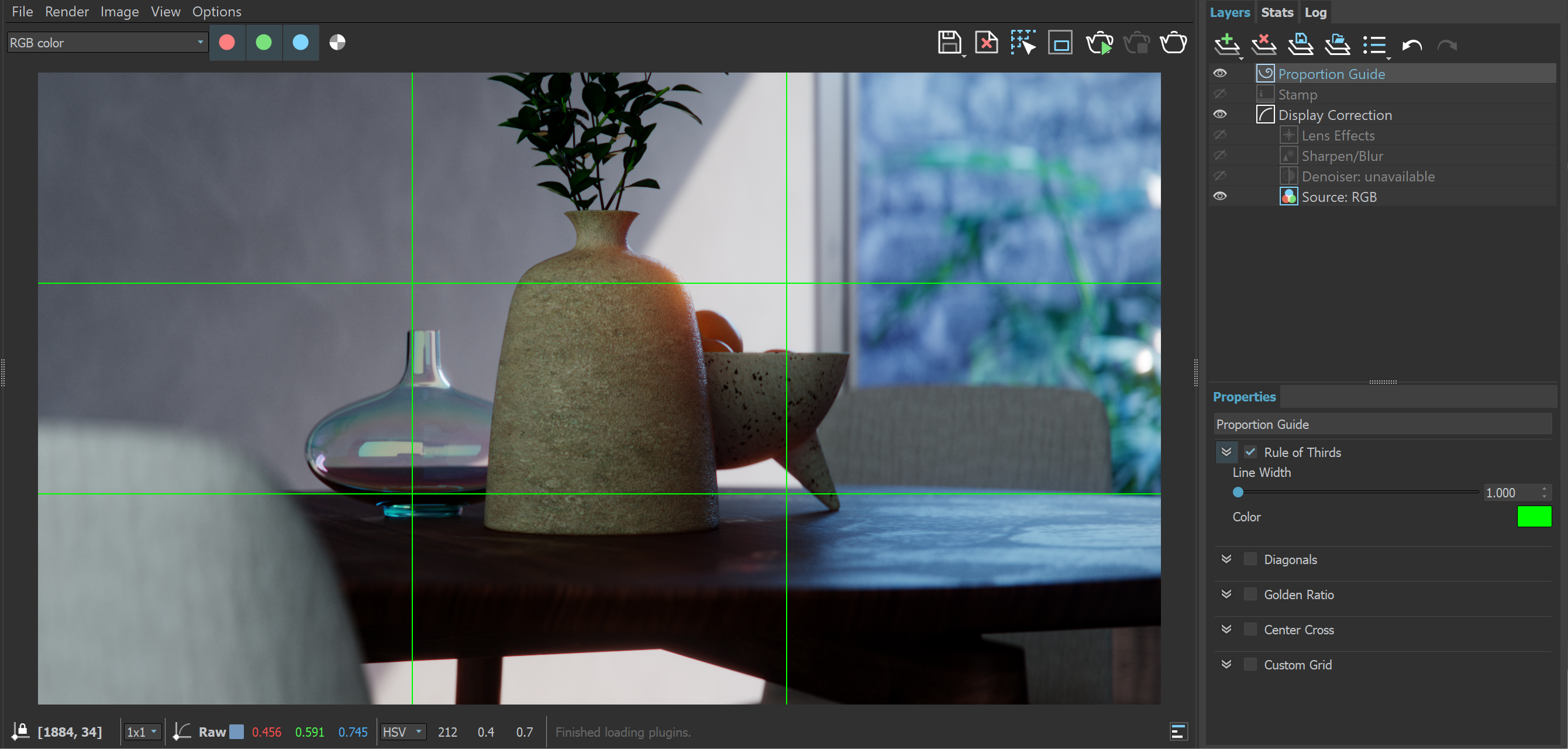Open the Image menu

click(119, 12)
